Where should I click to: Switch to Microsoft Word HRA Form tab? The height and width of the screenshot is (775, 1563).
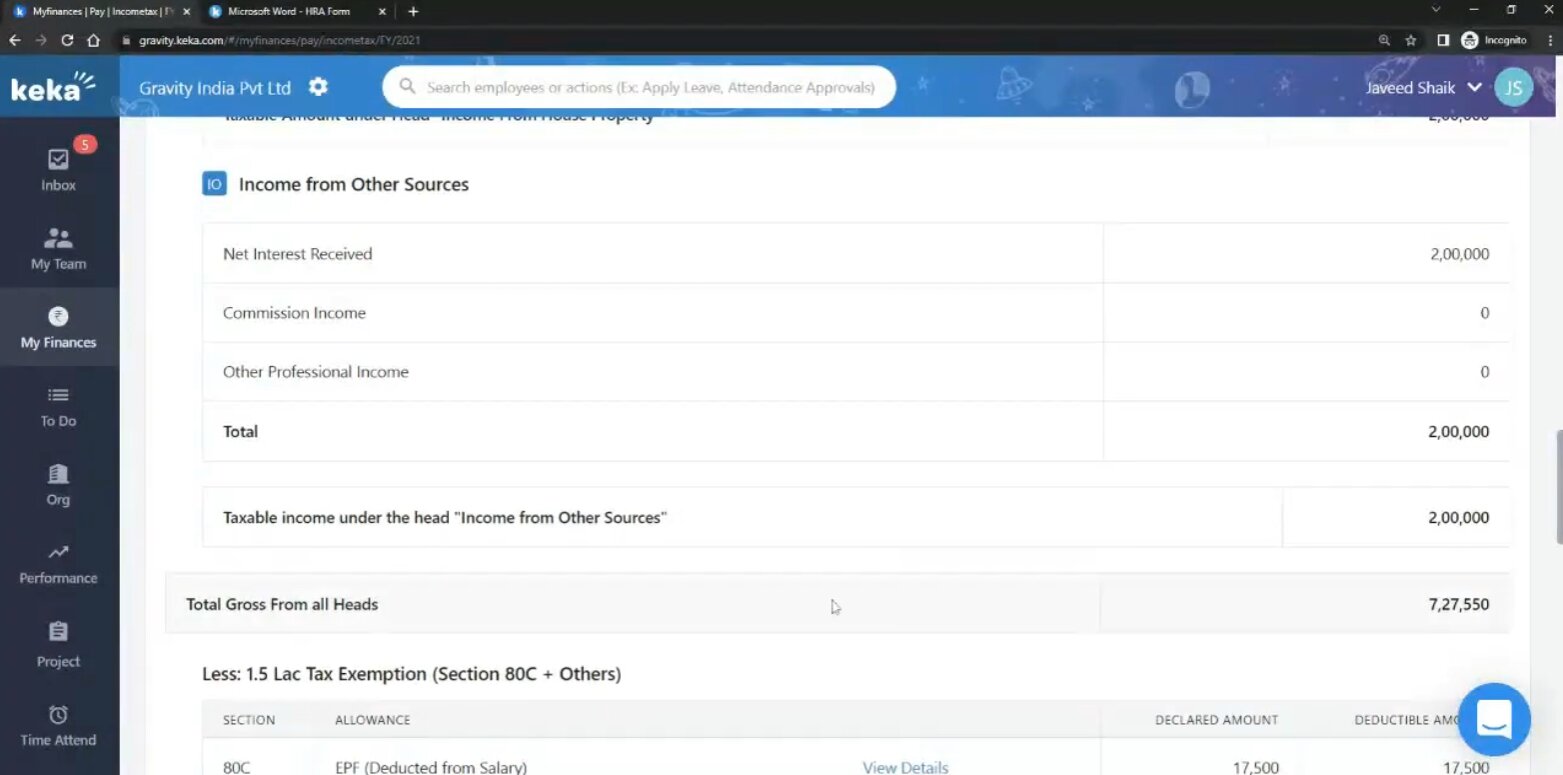click(x=288, y=11)
